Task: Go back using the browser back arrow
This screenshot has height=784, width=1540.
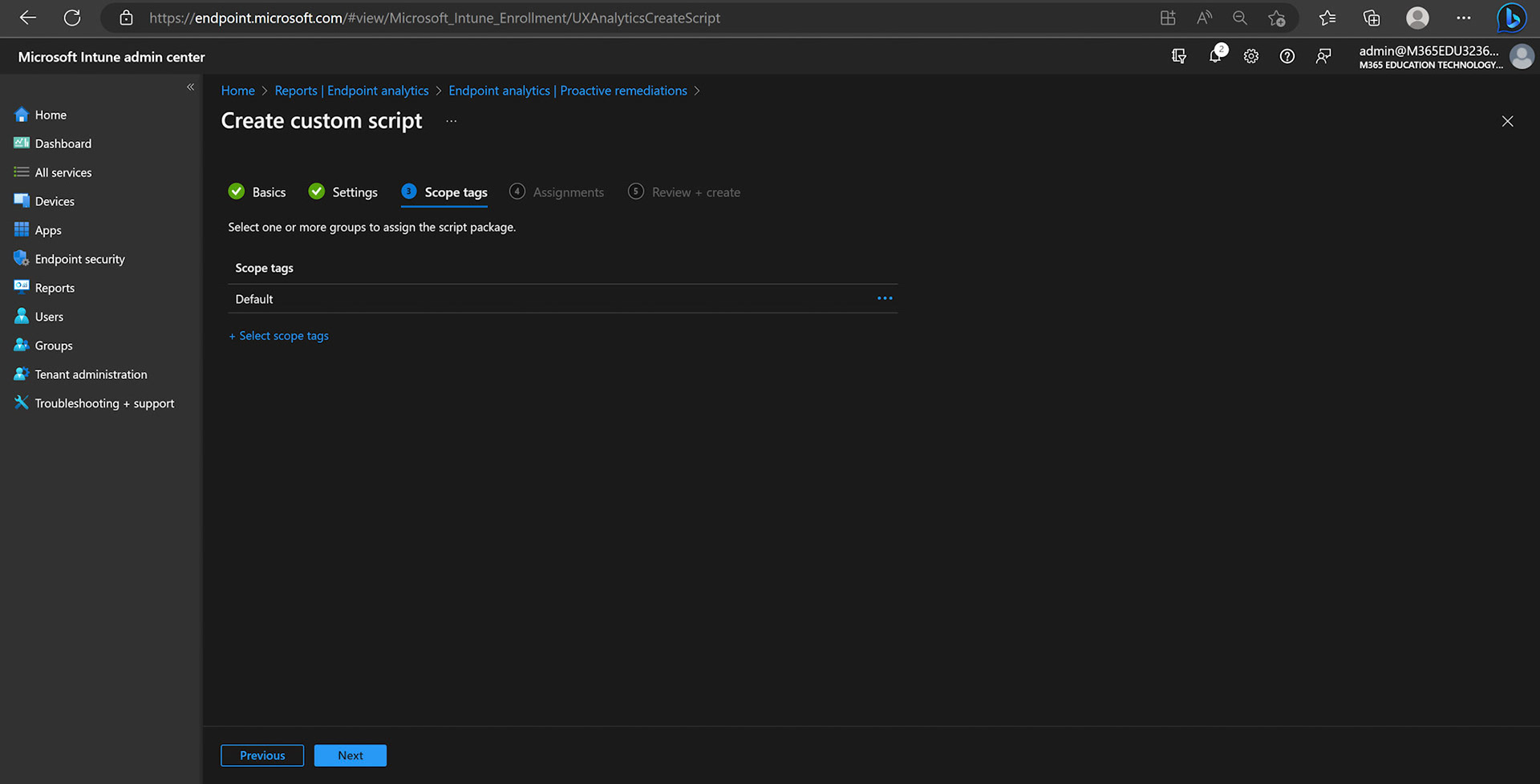Action: 28,18
